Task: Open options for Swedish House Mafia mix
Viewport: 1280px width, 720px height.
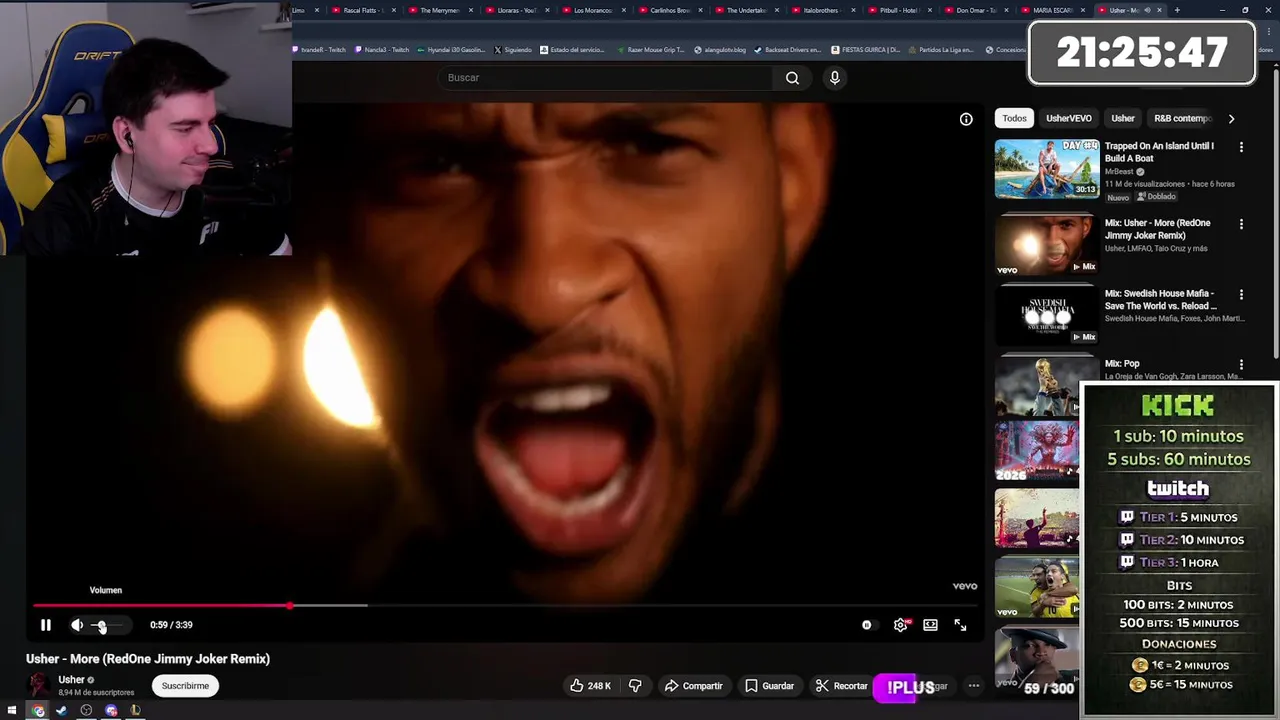Action: pos(1241,295)
